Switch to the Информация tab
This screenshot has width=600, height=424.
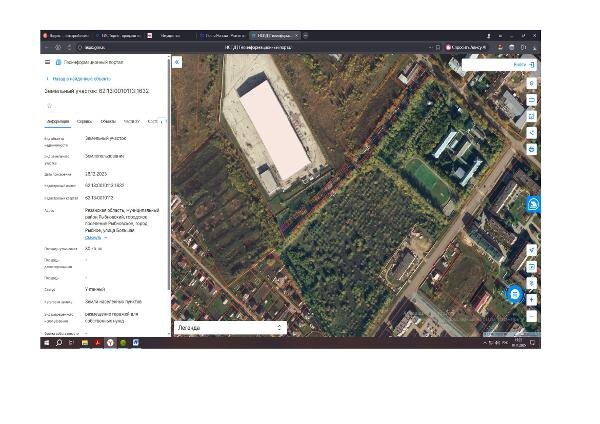coord(57,121)
